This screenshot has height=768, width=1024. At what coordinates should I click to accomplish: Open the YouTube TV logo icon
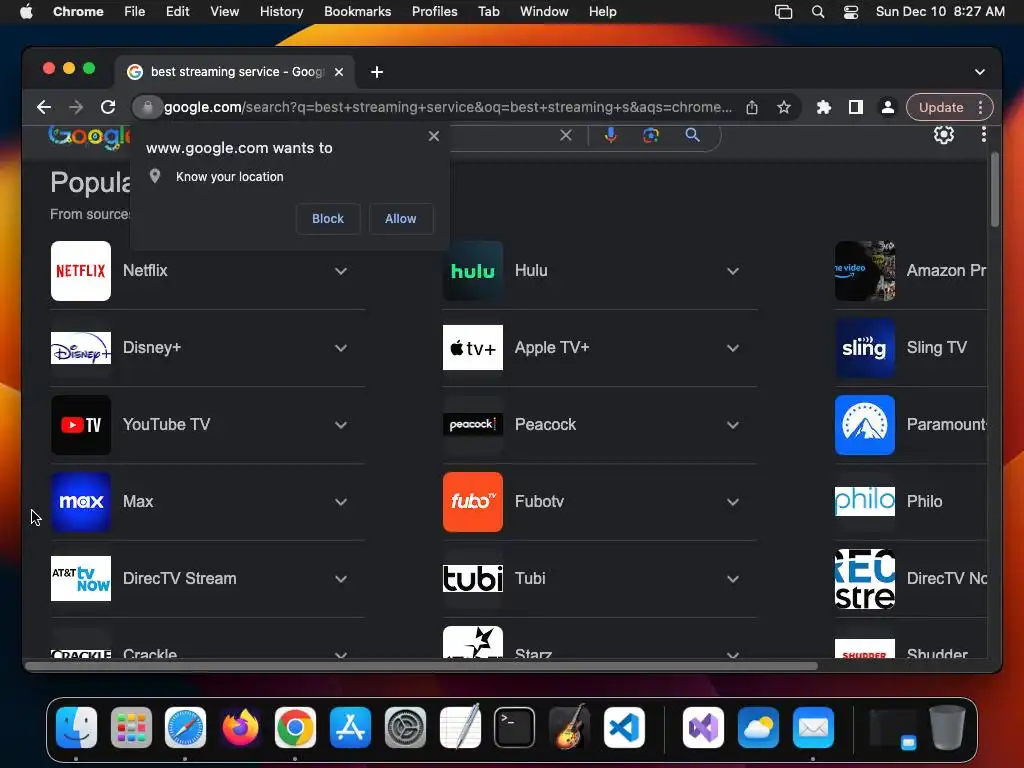tap(81, 425)
